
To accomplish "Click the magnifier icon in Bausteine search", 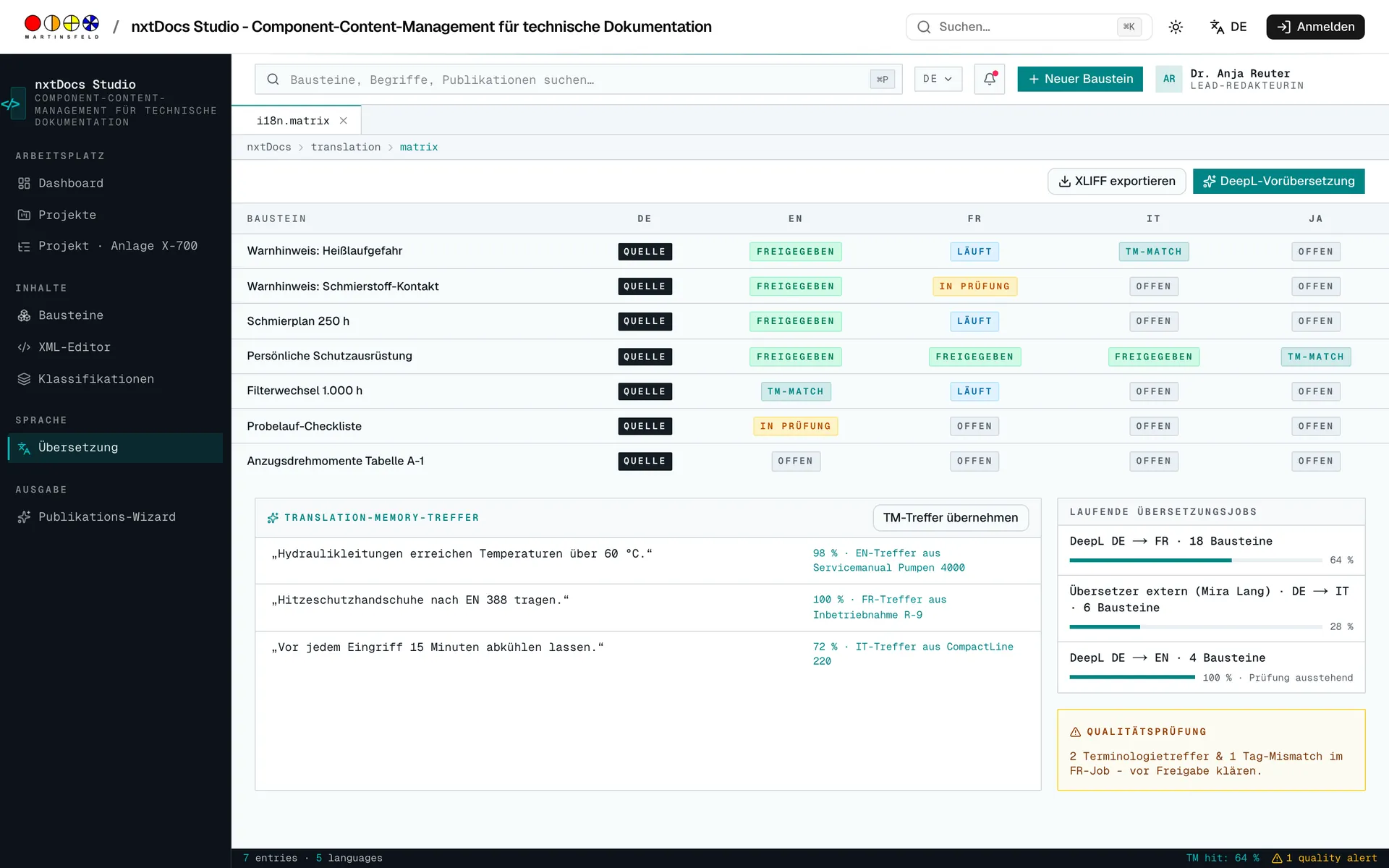I will click(x=273, y=80).
